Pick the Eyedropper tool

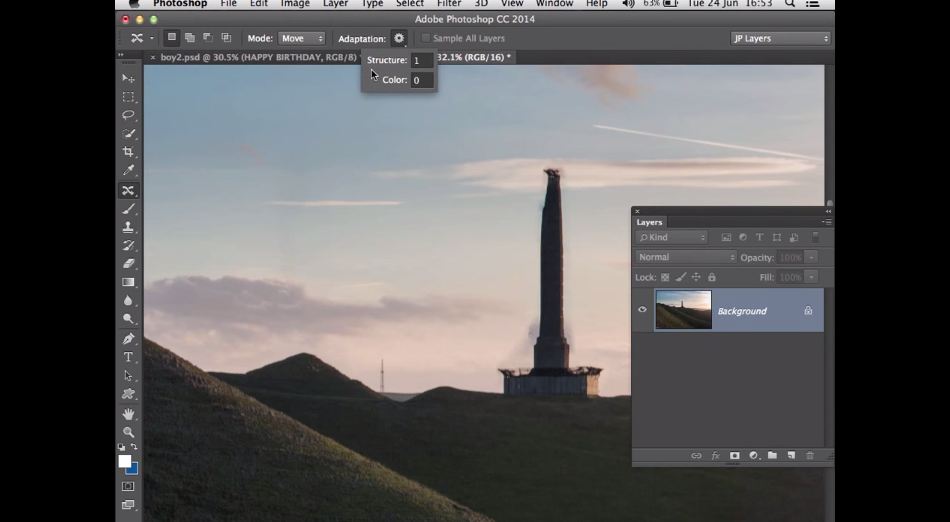(x=128, y=171)
